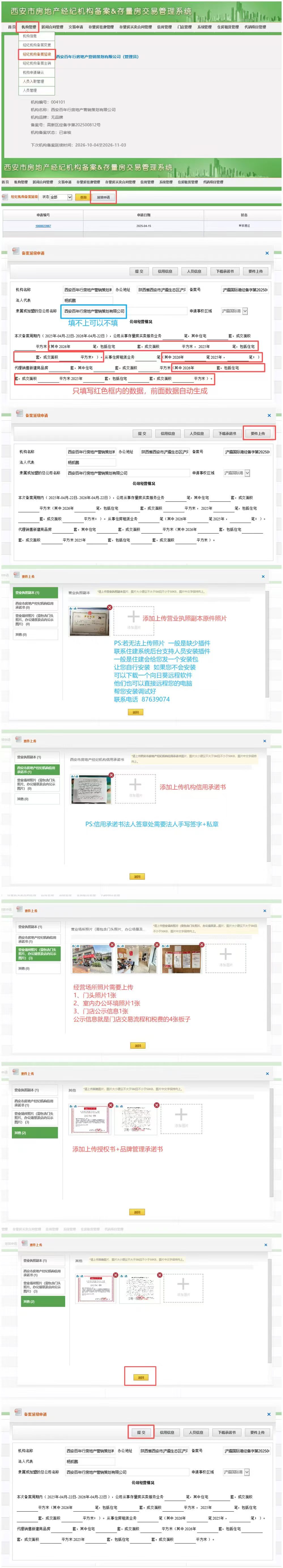Viewport: 283px width, 1568px height.
Task: Select 经纪机构备案延续 in the dropdown menu
Action: pyautogui.click(x=37, y=54)
